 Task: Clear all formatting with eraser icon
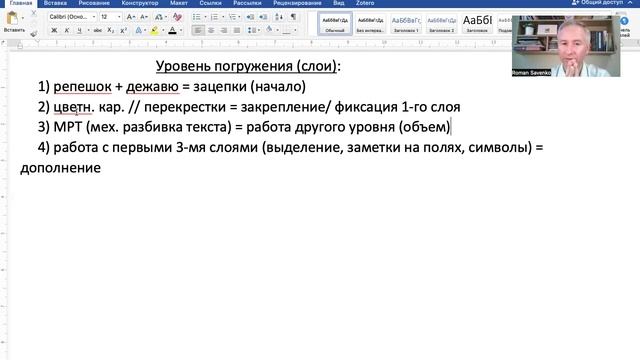[x=177, y=17]
